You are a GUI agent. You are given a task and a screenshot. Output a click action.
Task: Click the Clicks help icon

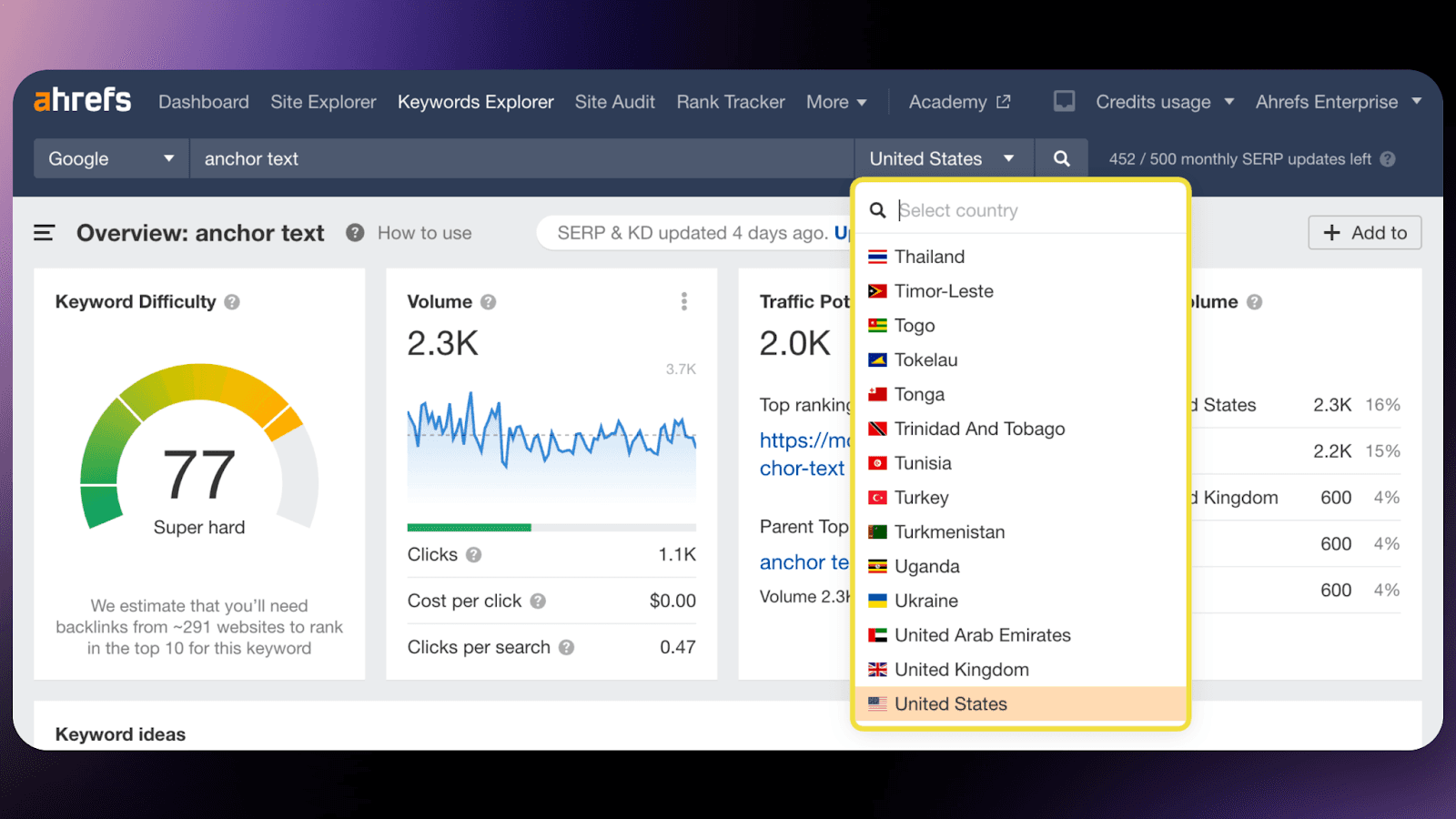click(473, 554)
